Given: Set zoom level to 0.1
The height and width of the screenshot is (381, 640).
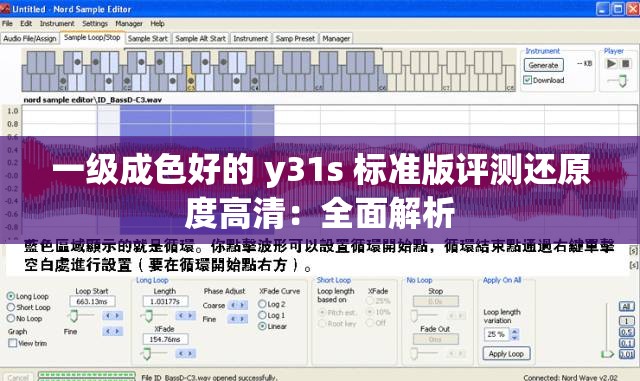Looking at the screenshot, I should [x=627, y=343].
